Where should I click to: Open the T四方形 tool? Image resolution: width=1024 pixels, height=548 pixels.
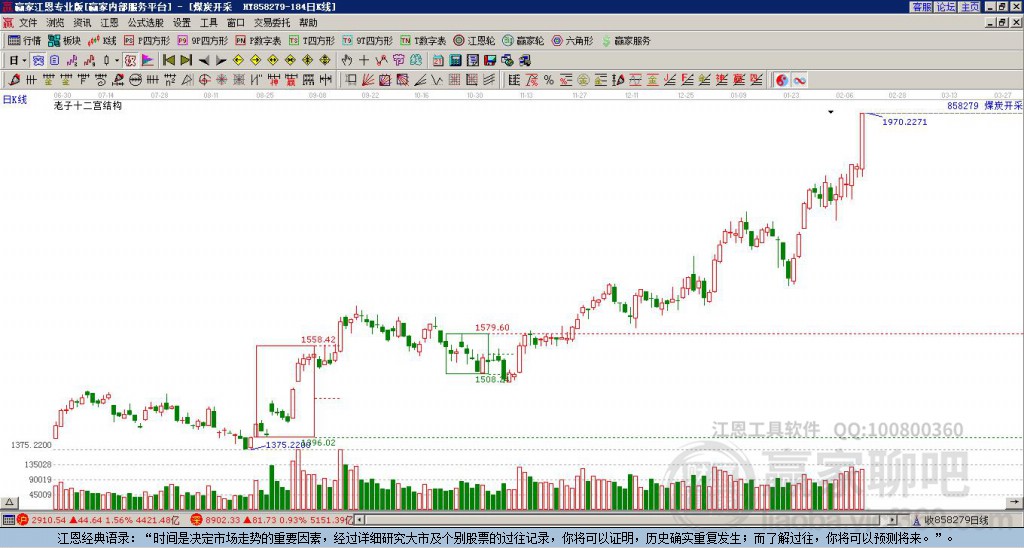(312, 40)
